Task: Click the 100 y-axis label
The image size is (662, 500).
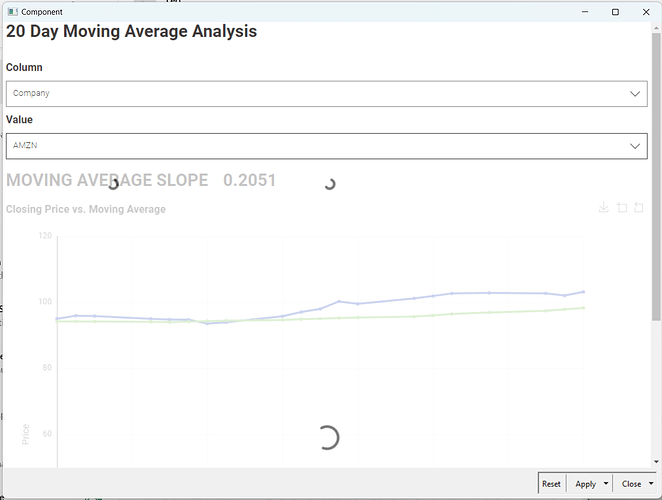Action: tap(45, 302)
